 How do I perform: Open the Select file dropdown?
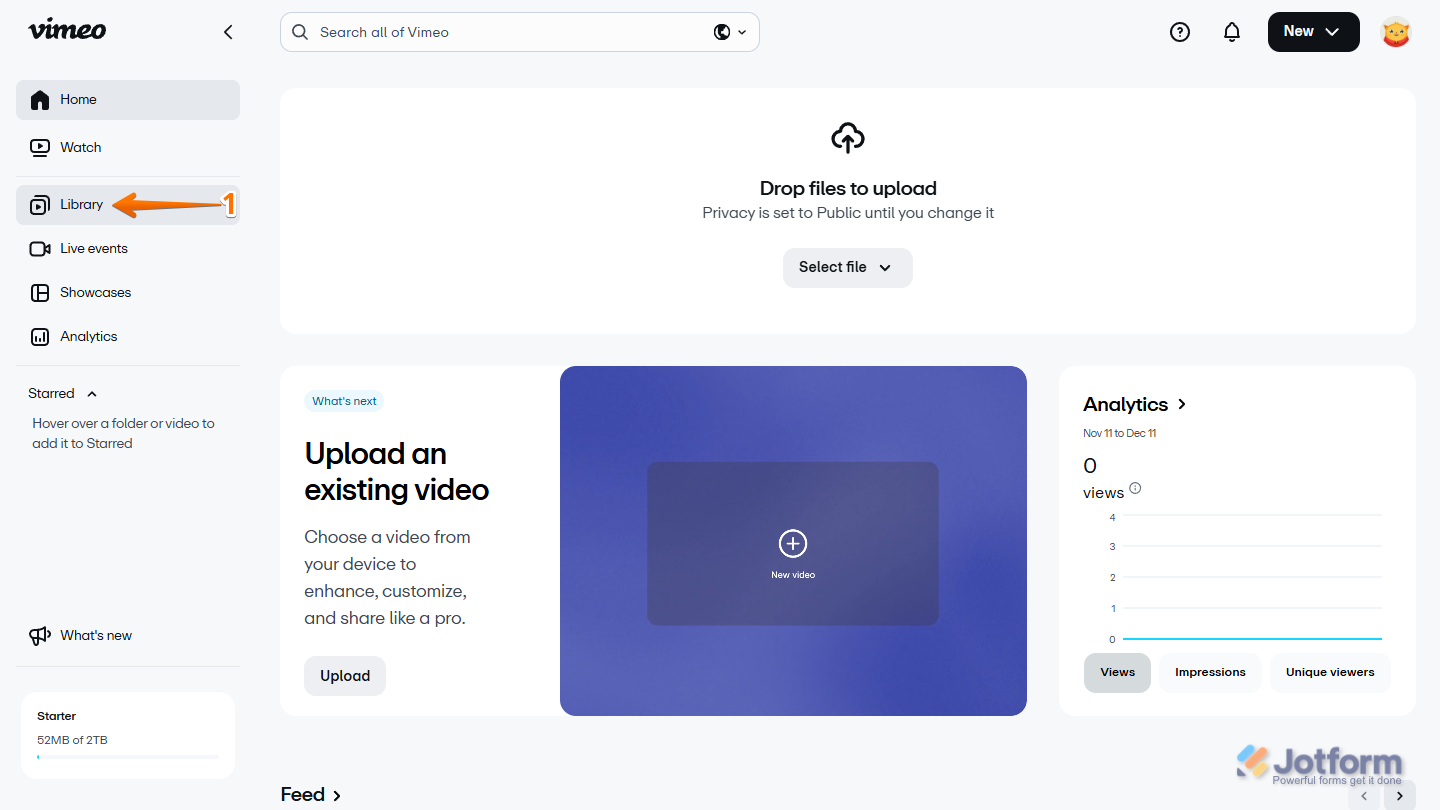847,267
